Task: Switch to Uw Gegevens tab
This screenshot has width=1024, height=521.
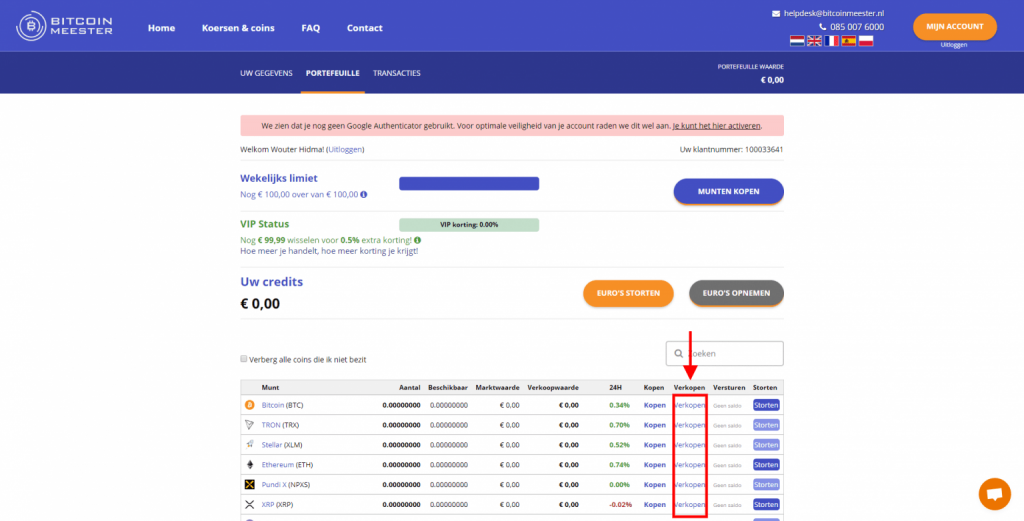Action: (x=266, y=73)
